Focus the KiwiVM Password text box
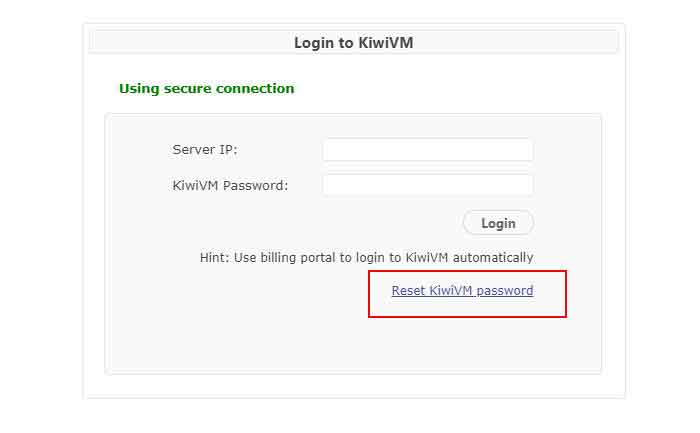 (428, 185)
